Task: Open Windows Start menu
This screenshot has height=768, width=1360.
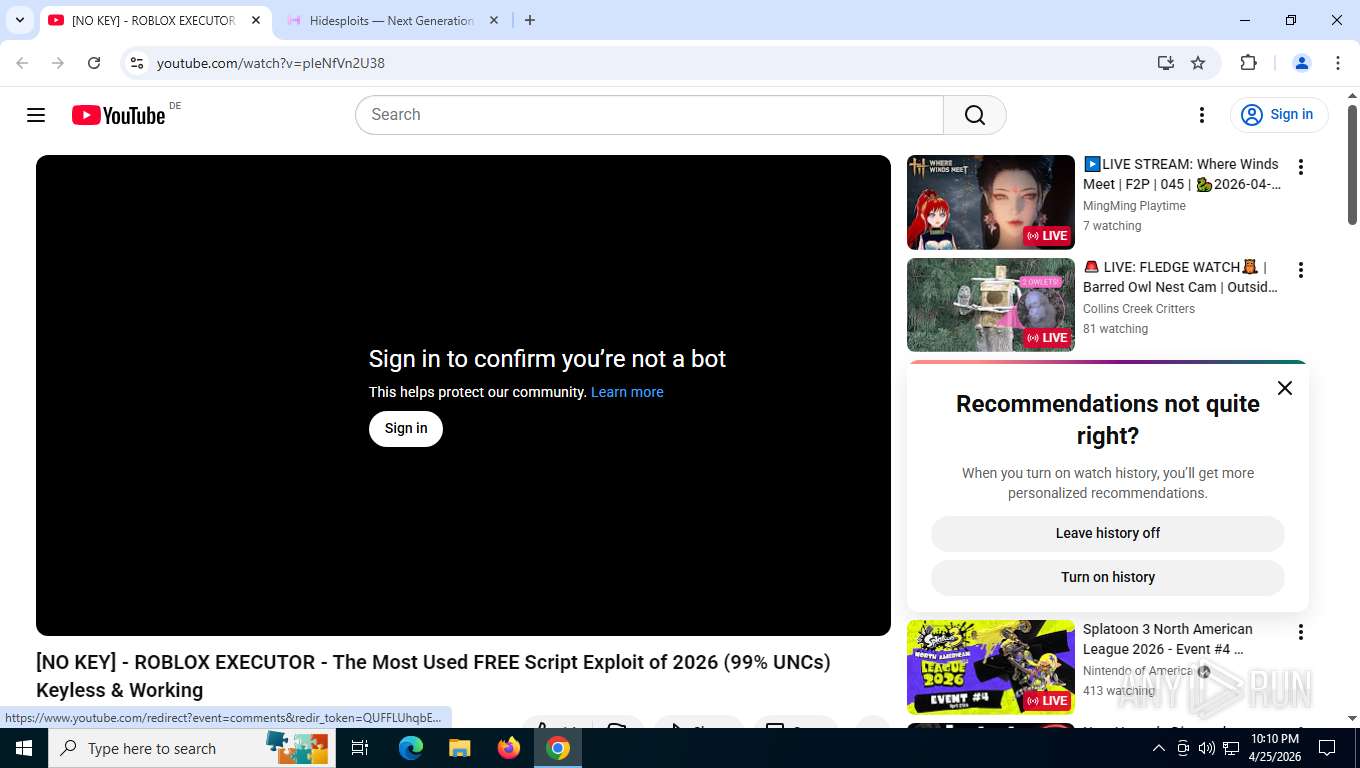Action: (24, 748)
